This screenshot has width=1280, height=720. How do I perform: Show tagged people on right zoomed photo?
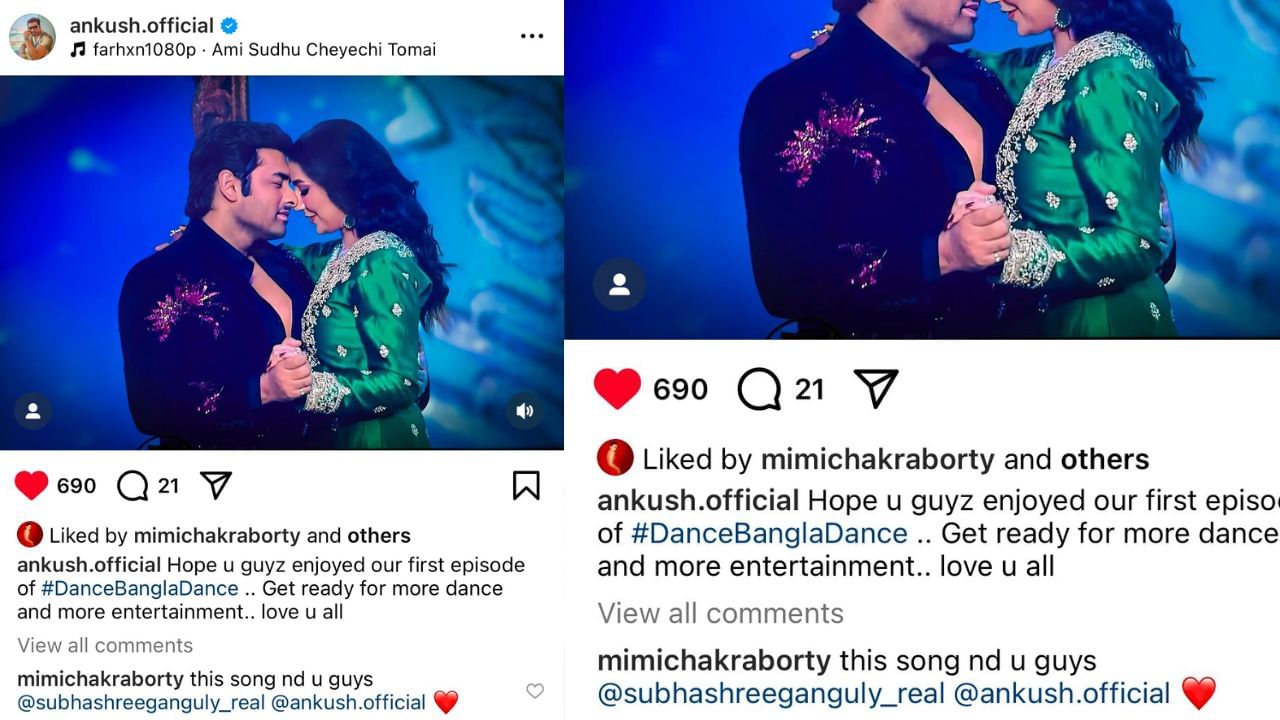(x=619, y=285)
